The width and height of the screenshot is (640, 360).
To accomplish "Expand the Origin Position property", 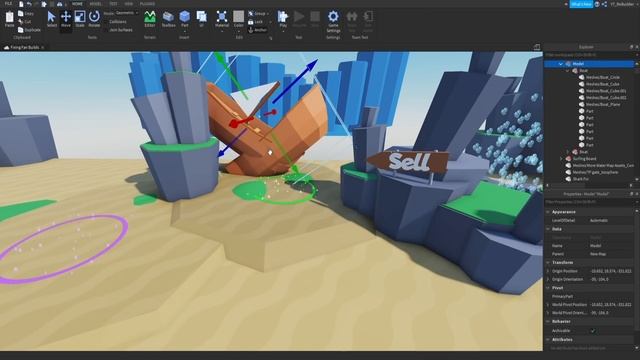I will coord(548,271).
